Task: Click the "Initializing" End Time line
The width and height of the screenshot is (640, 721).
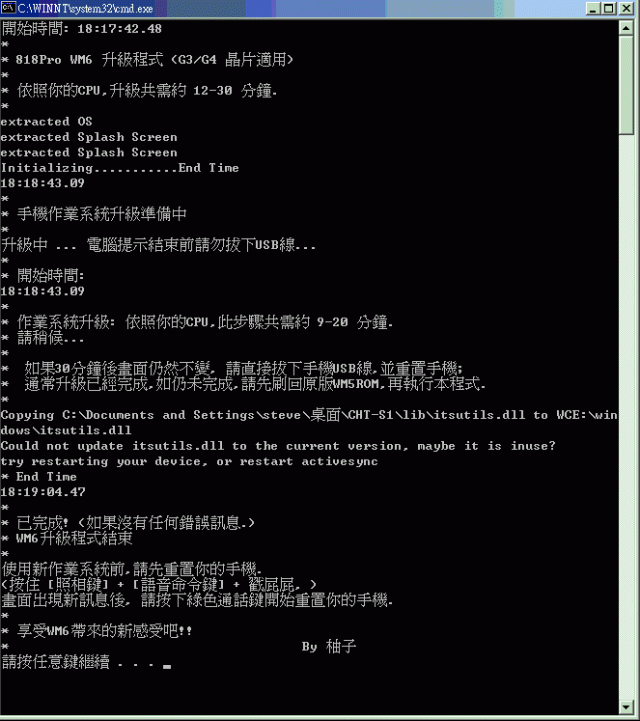Action: [120, 168]
